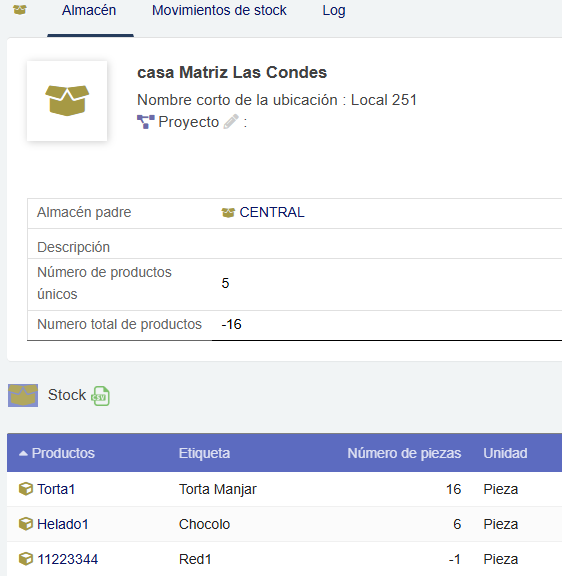Click the cube icon beside Helado1
The width and height of the screenshot is (562, 576).
(x=25, y=524)
